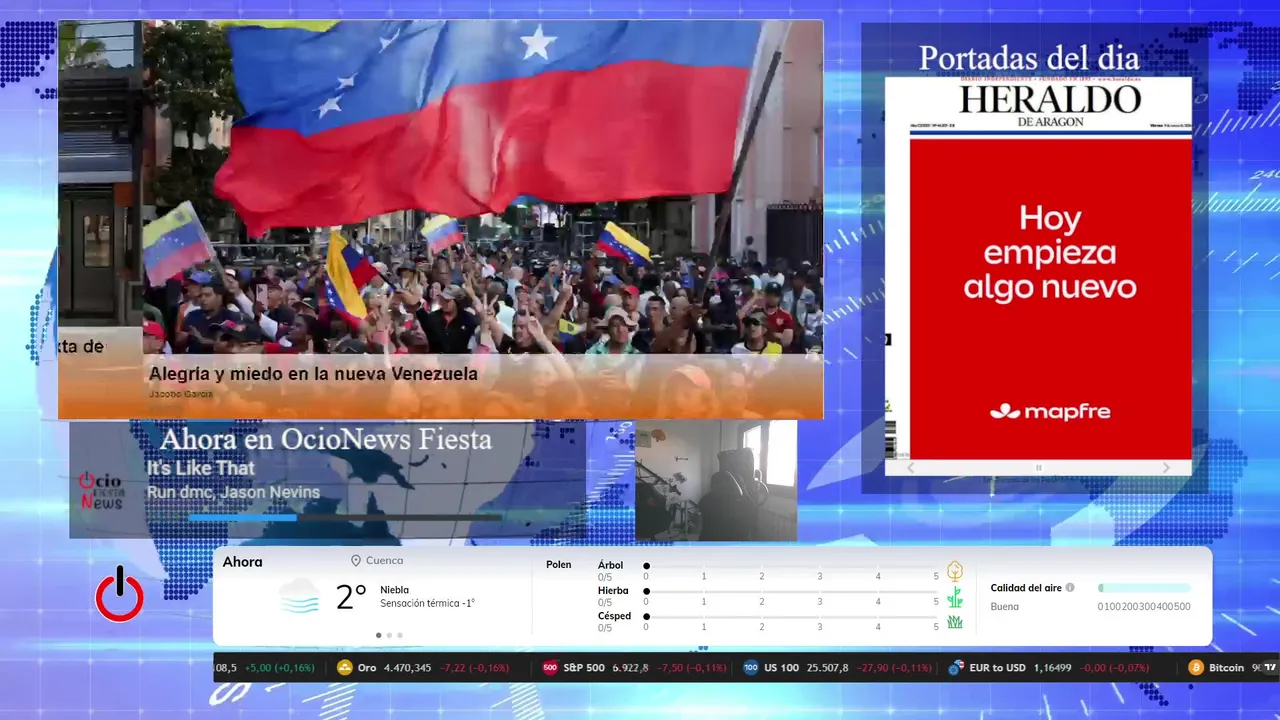The height and width of the screenshot is (720, 1280).
Task: Select the second weather carousel dot
Action: click(x=389, y=635)
